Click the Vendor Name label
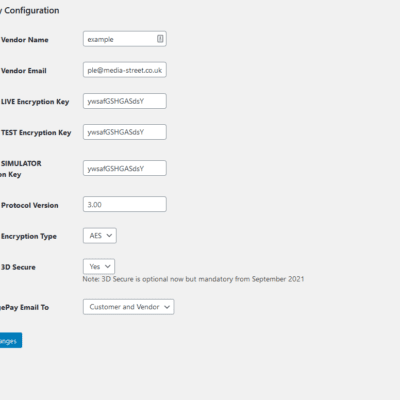 pyautogui.click(x=25, y=40)
